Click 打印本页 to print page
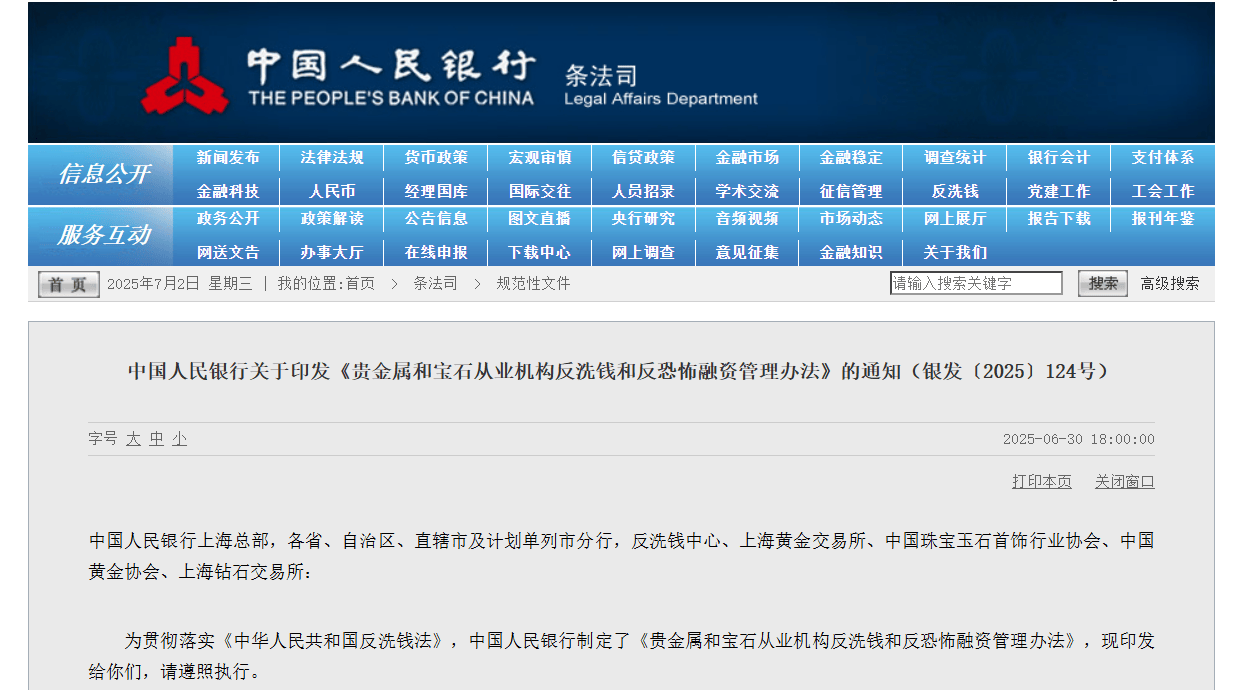This screenshot has height=690, width=1251. [1042, 482]
